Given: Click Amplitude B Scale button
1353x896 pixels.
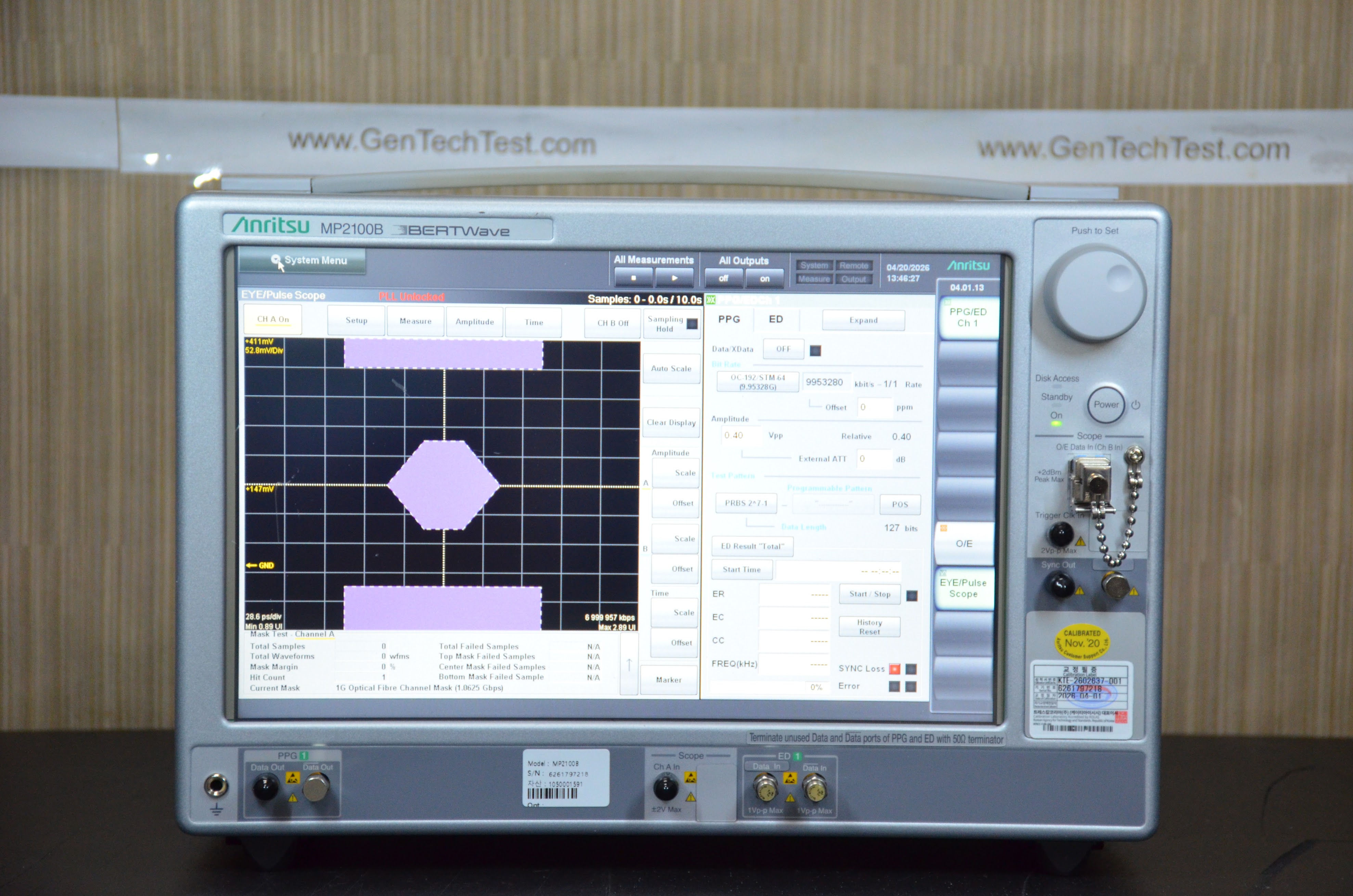Looking at the screenshot, I should click(x=675, y=539).
